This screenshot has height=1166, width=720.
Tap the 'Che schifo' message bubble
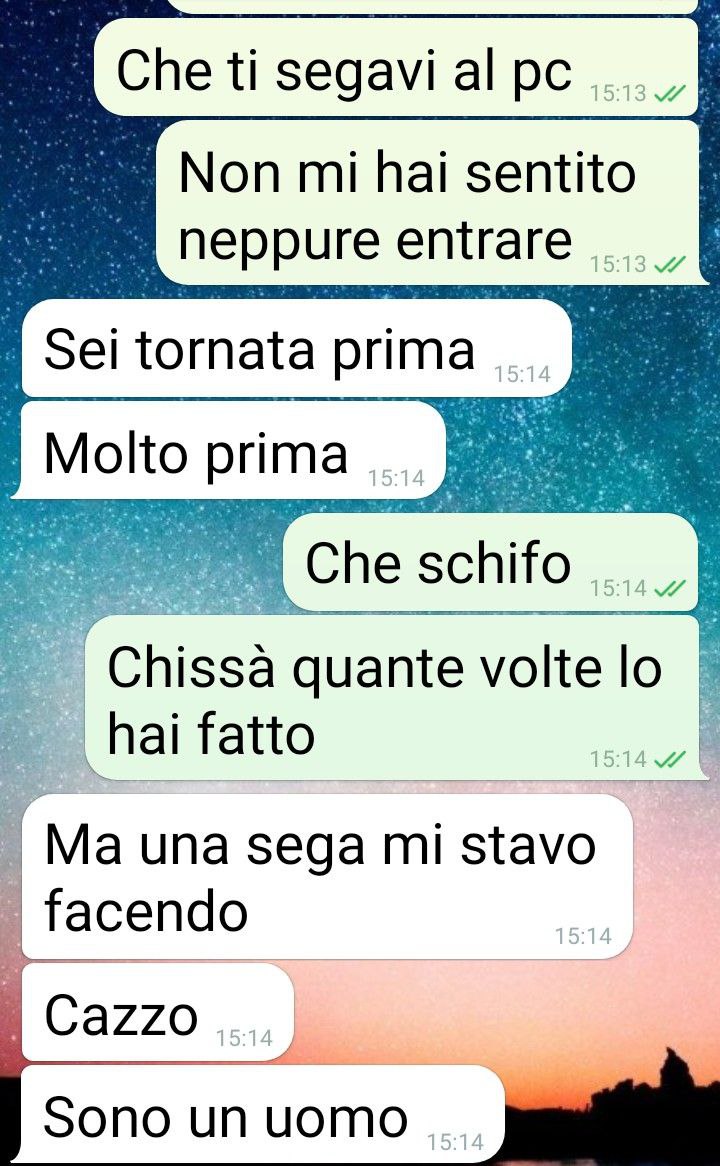click(490, 562)
